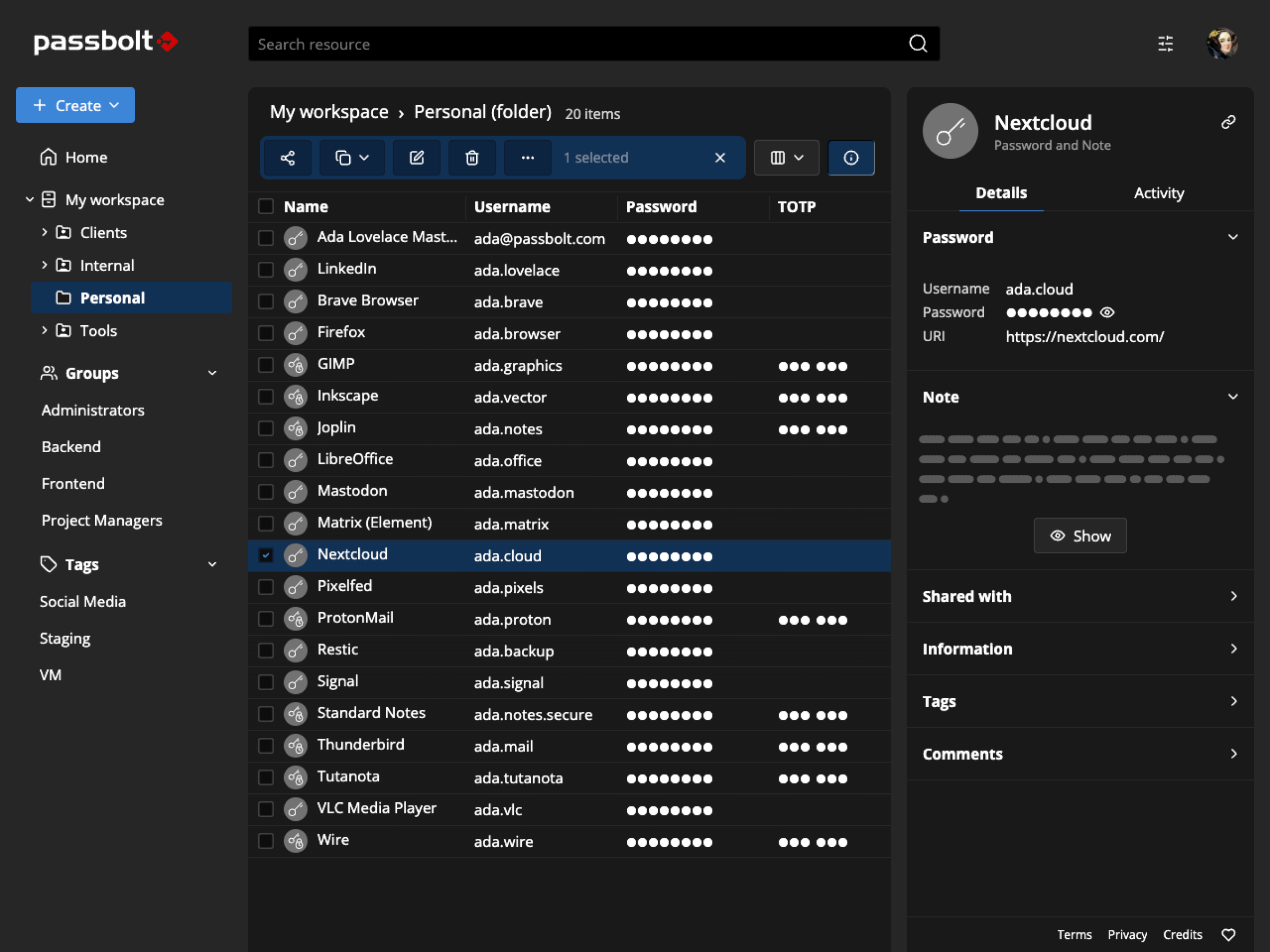Collapse the Password section in details

tap(1232, 237)
